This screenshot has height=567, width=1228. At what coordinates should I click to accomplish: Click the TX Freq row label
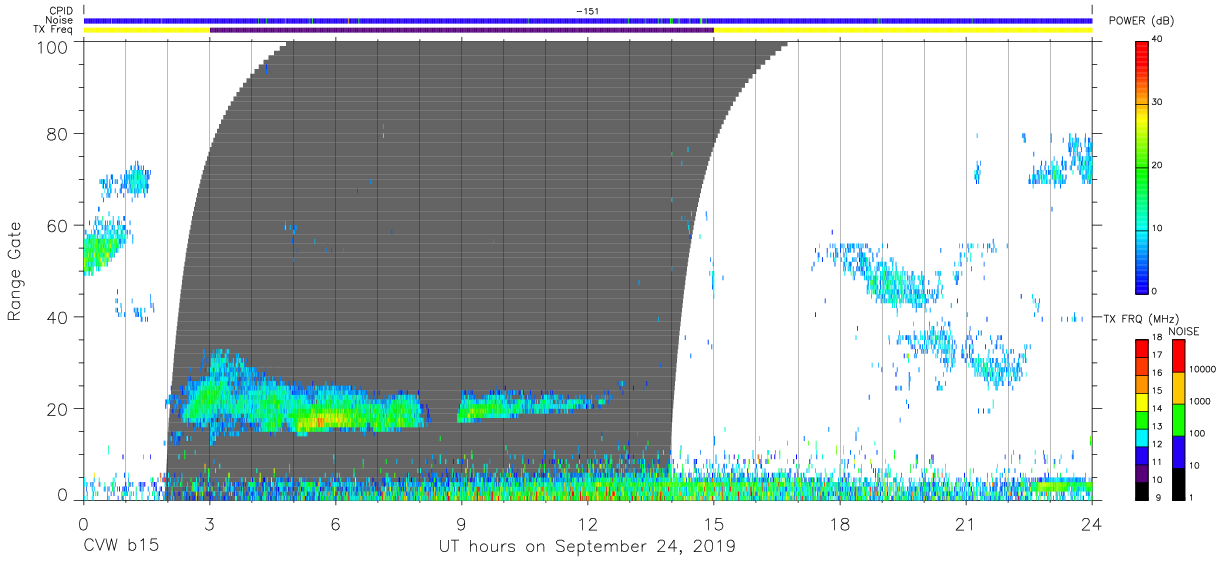point(55,30)
